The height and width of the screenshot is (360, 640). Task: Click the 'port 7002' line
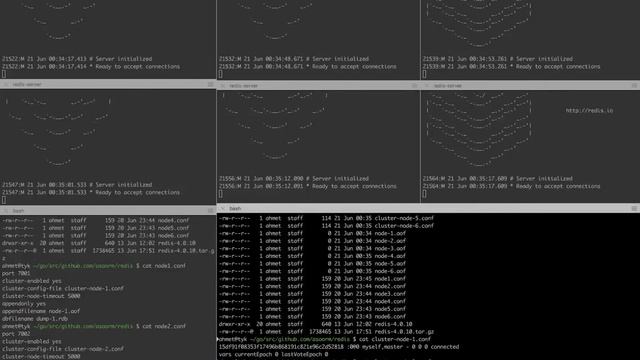16,334
